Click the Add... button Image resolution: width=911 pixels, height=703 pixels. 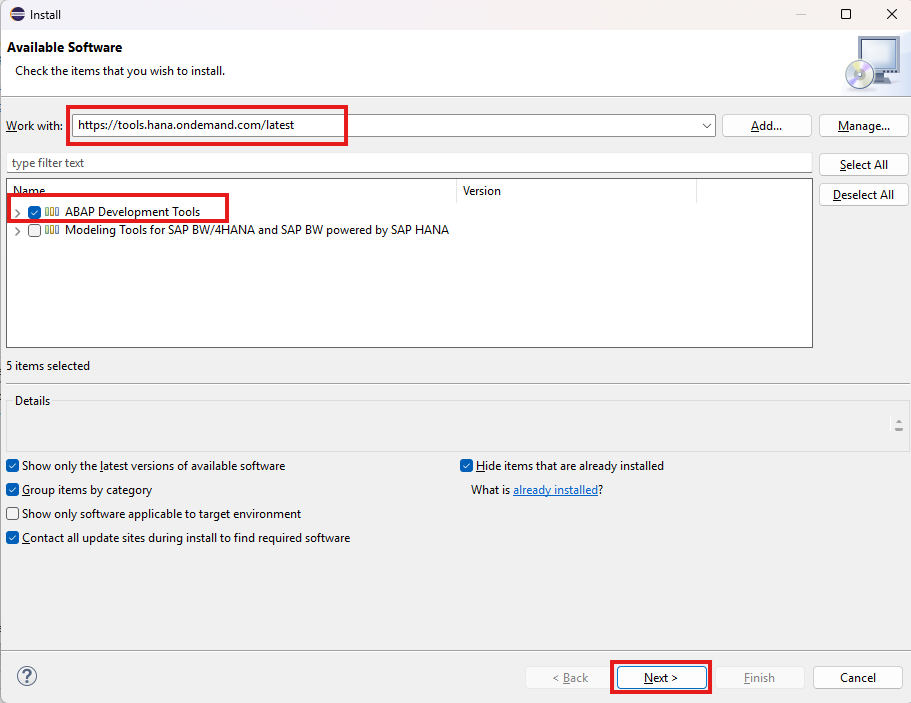(x=766, y=125)
